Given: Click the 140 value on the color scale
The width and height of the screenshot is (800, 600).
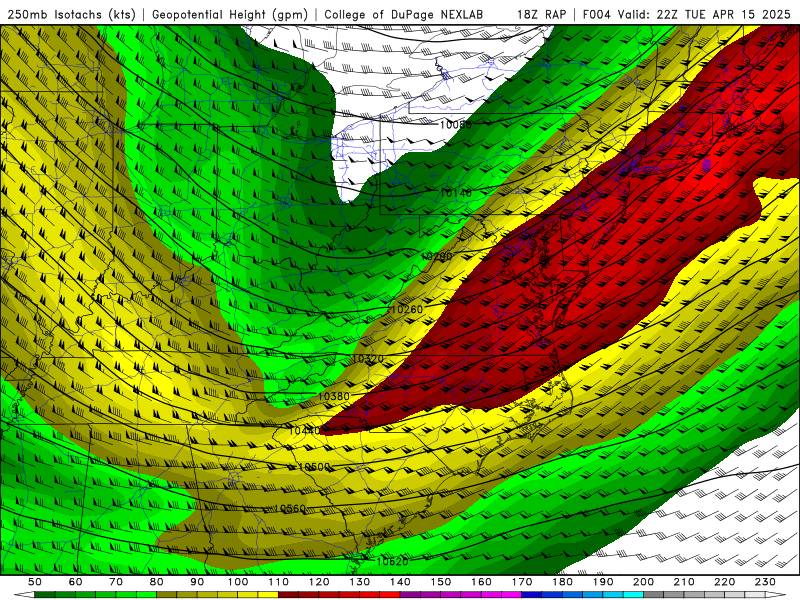Looking at the screenshot, I should click(x=400, y=582).
